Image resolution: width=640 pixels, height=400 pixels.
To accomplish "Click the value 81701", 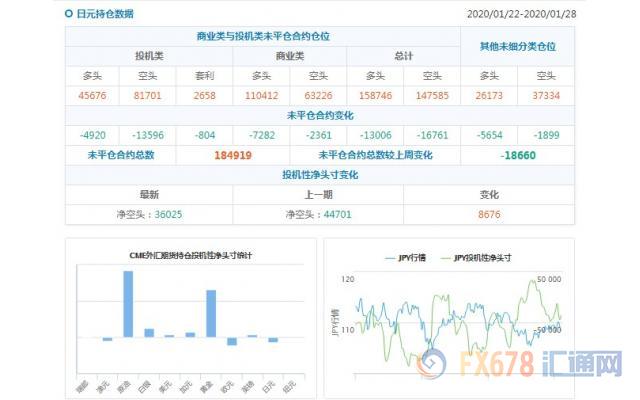I will click(147, 96).
